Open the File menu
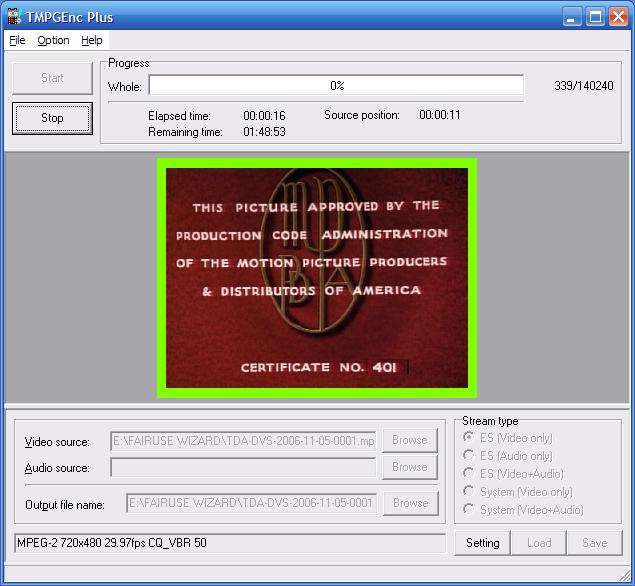Viewport: 635px width, 586px height. point(17,40)
